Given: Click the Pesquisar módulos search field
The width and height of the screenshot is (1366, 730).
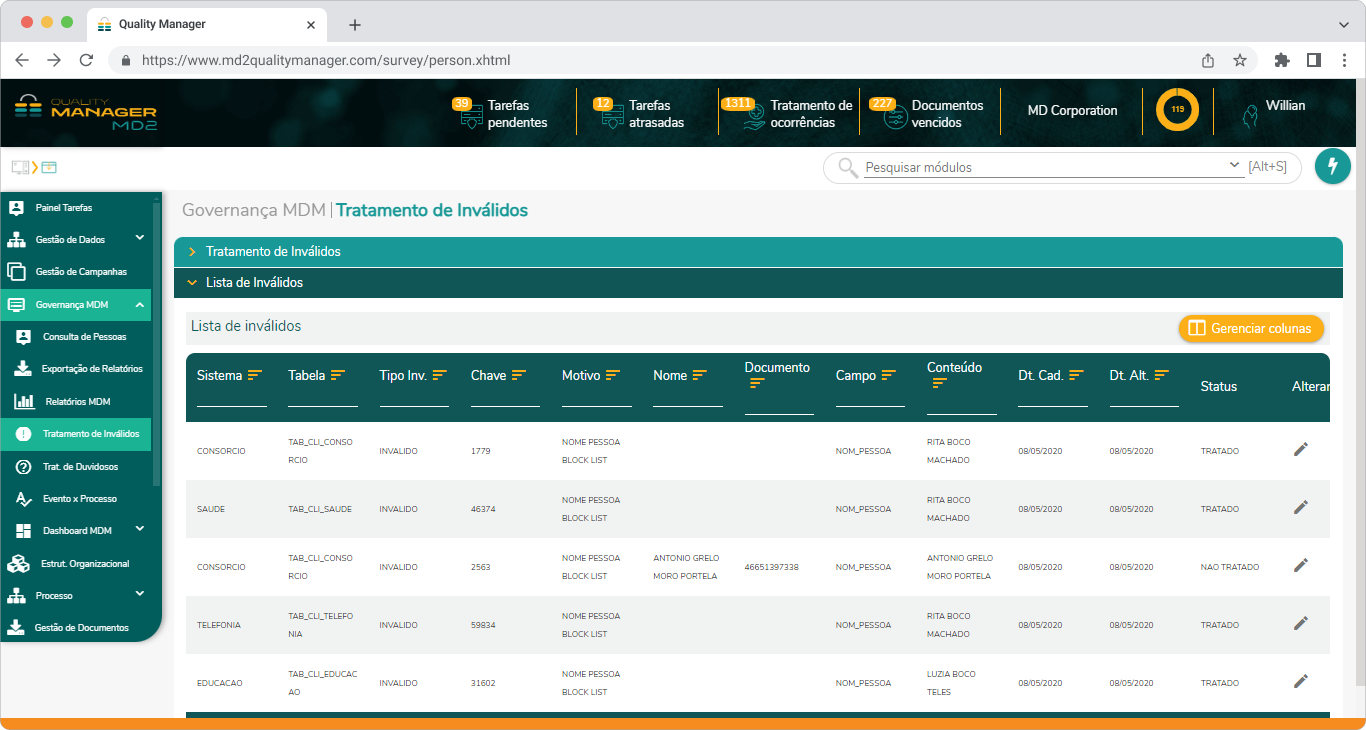Looking at the screenshot, I should (x=1045, y=167).
